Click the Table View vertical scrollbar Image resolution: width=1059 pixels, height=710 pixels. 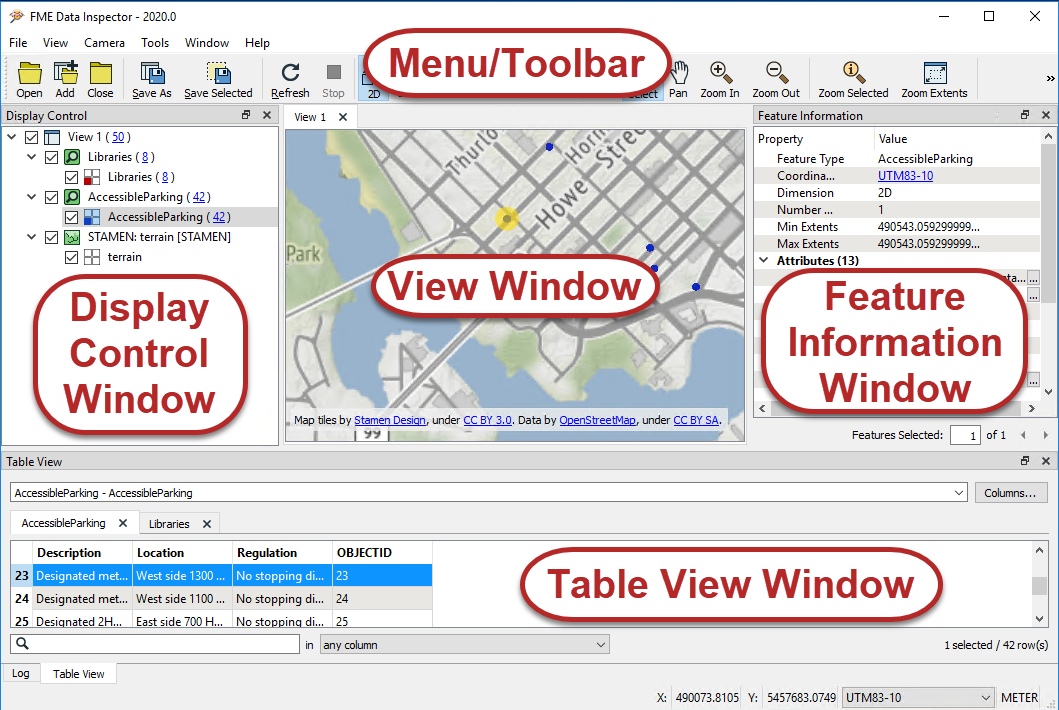point(1039,584)
